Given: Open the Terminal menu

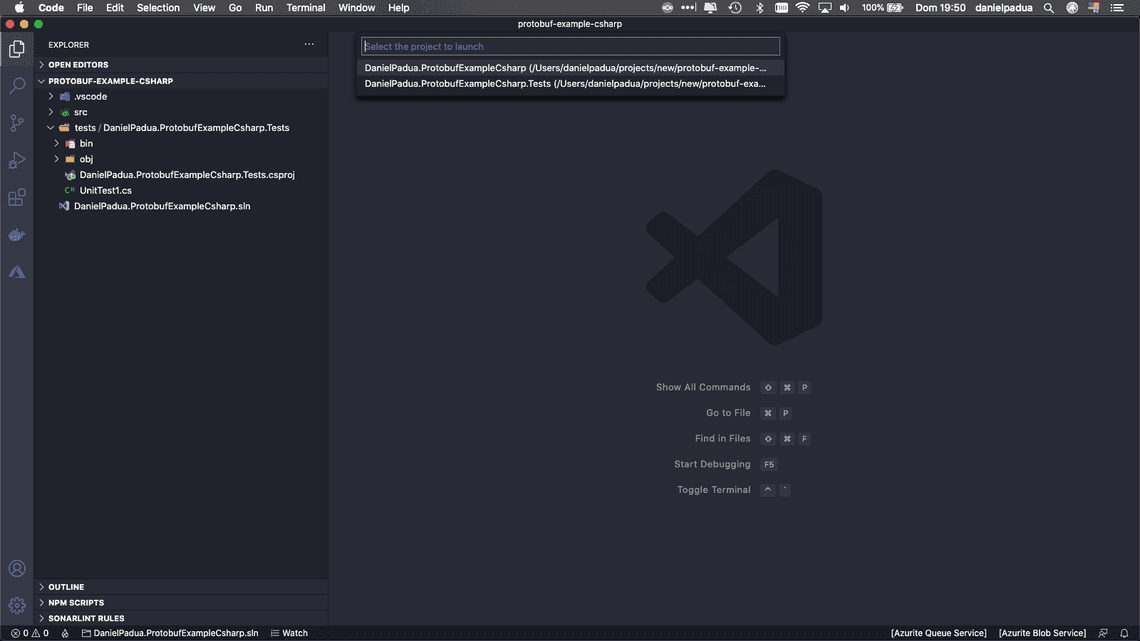Looking at the screenshot, I should (x=305, y=8).
